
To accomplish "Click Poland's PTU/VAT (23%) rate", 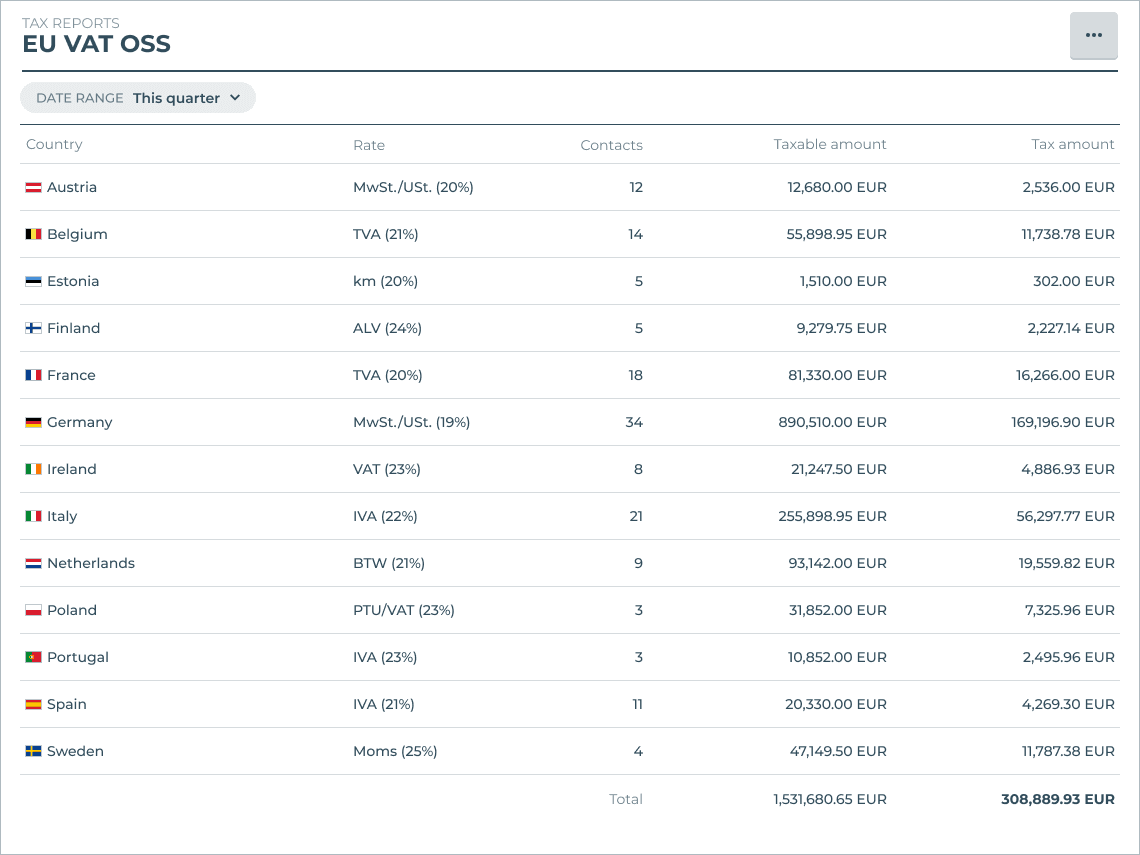I will [x=404, y=611].
